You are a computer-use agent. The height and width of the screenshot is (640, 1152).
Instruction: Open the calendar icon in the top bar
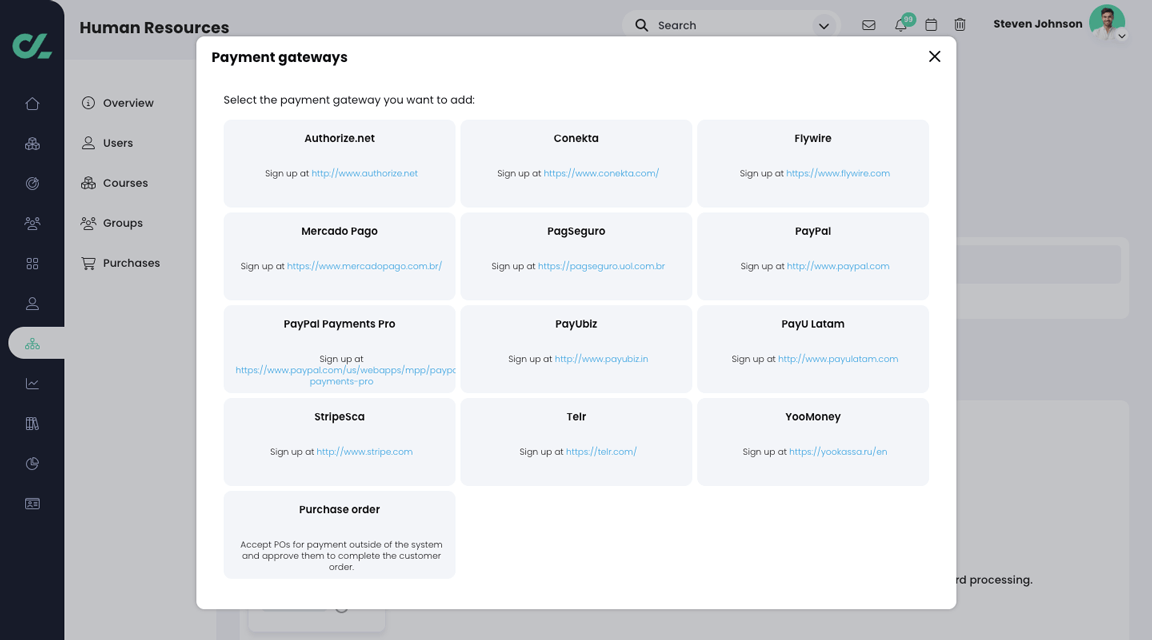(931, 25)
